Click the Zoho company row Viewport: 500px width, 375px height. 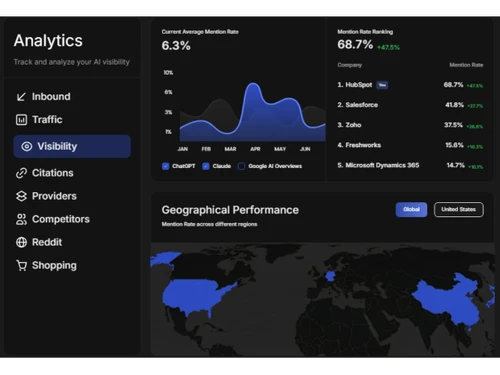tap(410, 125)
